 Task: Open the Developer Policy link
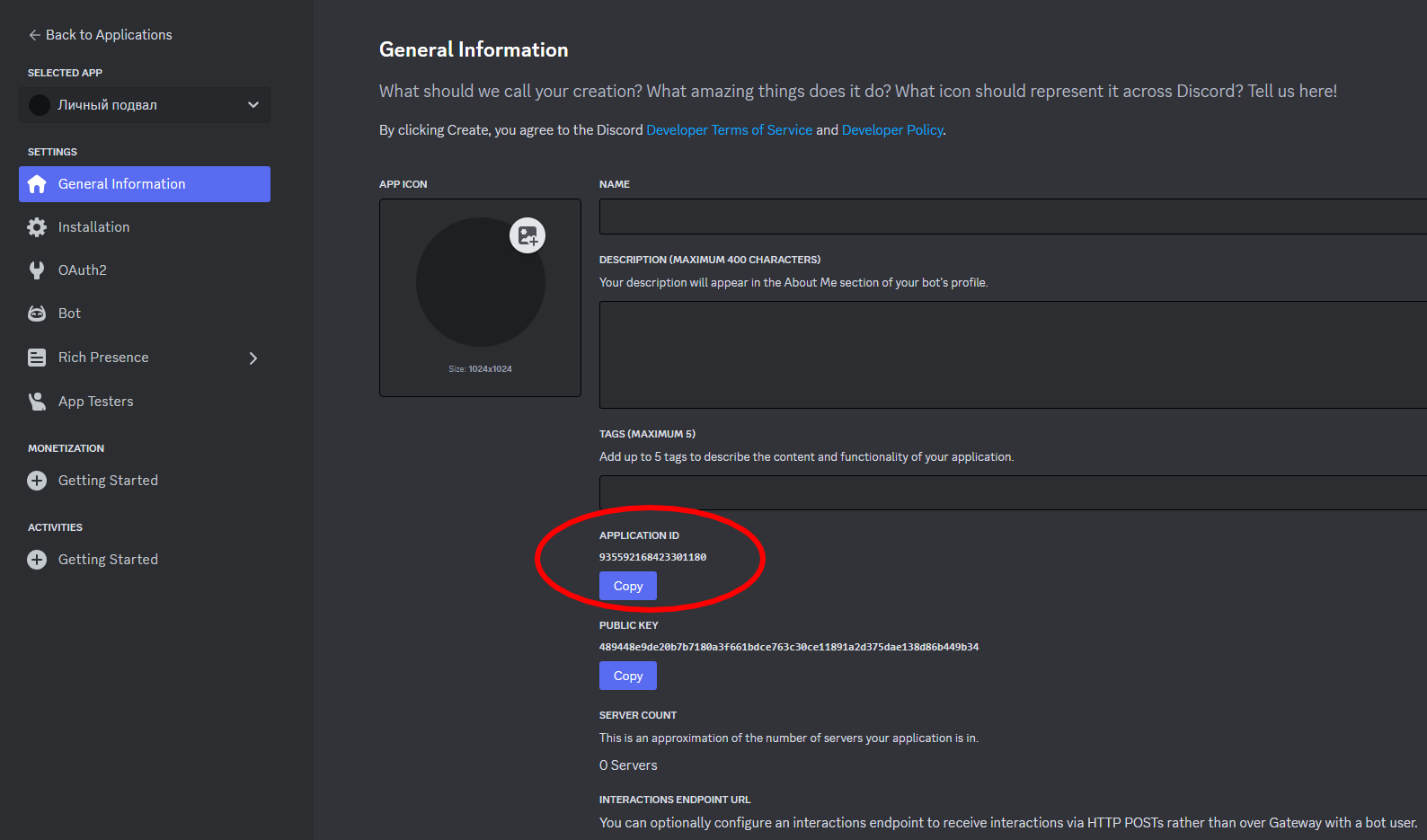[x=891, y=130]
